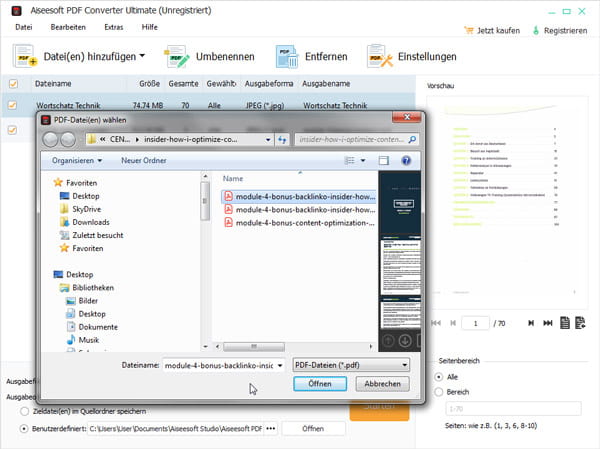Open the PDF-Dateien (*.pdf) filter dropdown
This screenshot has width=600, height=449.
click(404, 365)
